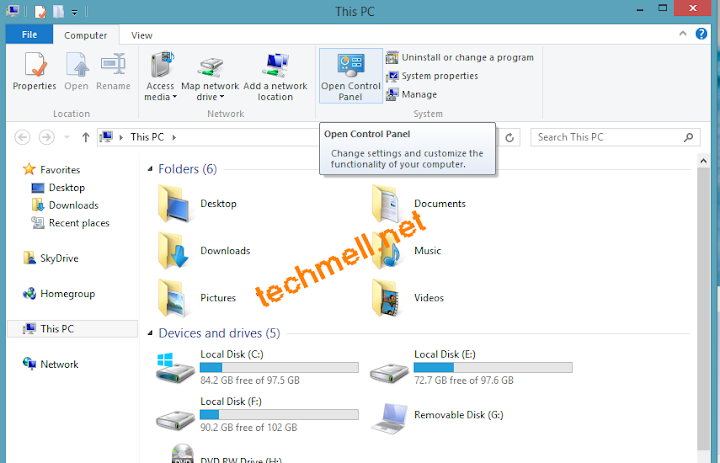Image resolution: width=720 pixels, height=463 pixels.
Task: Click the Properties ribbon icon
Action: [x=35, y=64]
